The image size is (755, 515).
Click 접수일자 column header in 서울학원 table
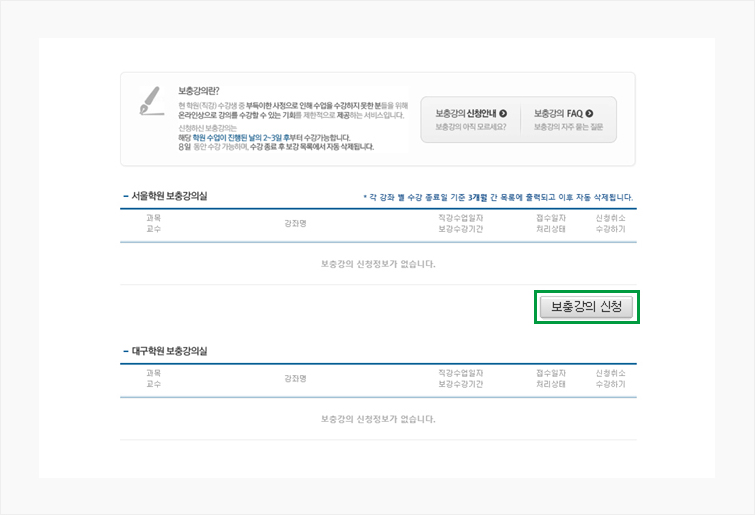click(551, 217)
